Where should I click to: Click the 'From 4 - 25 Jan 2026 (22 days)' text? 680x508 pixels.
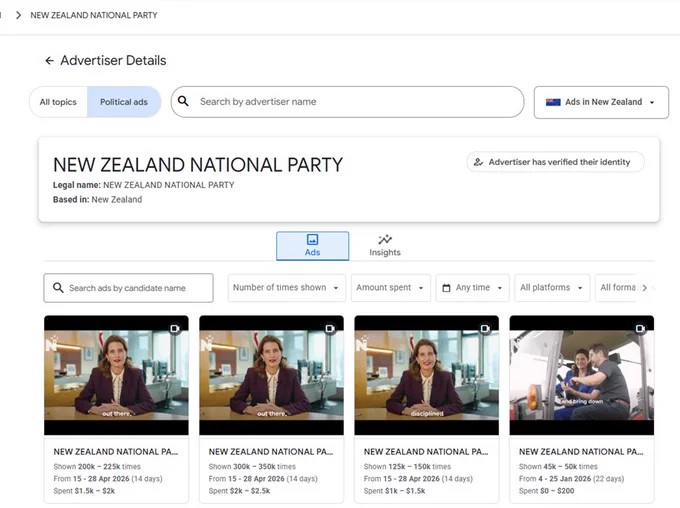coord(572,479)
